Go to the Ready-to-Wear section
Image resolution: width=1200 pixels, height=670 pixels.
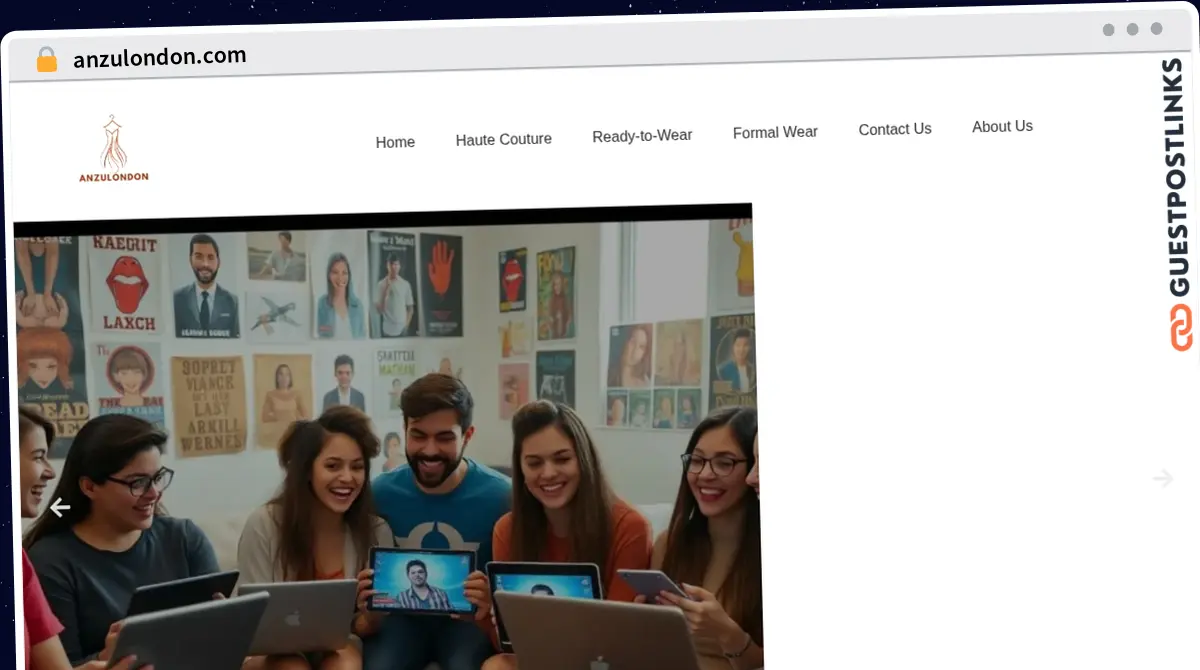642,135
